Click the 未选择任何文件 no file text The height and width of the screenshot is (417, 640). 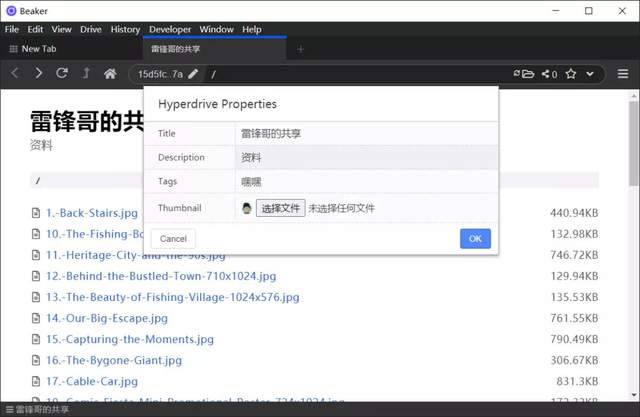click(x=341, y=208)
